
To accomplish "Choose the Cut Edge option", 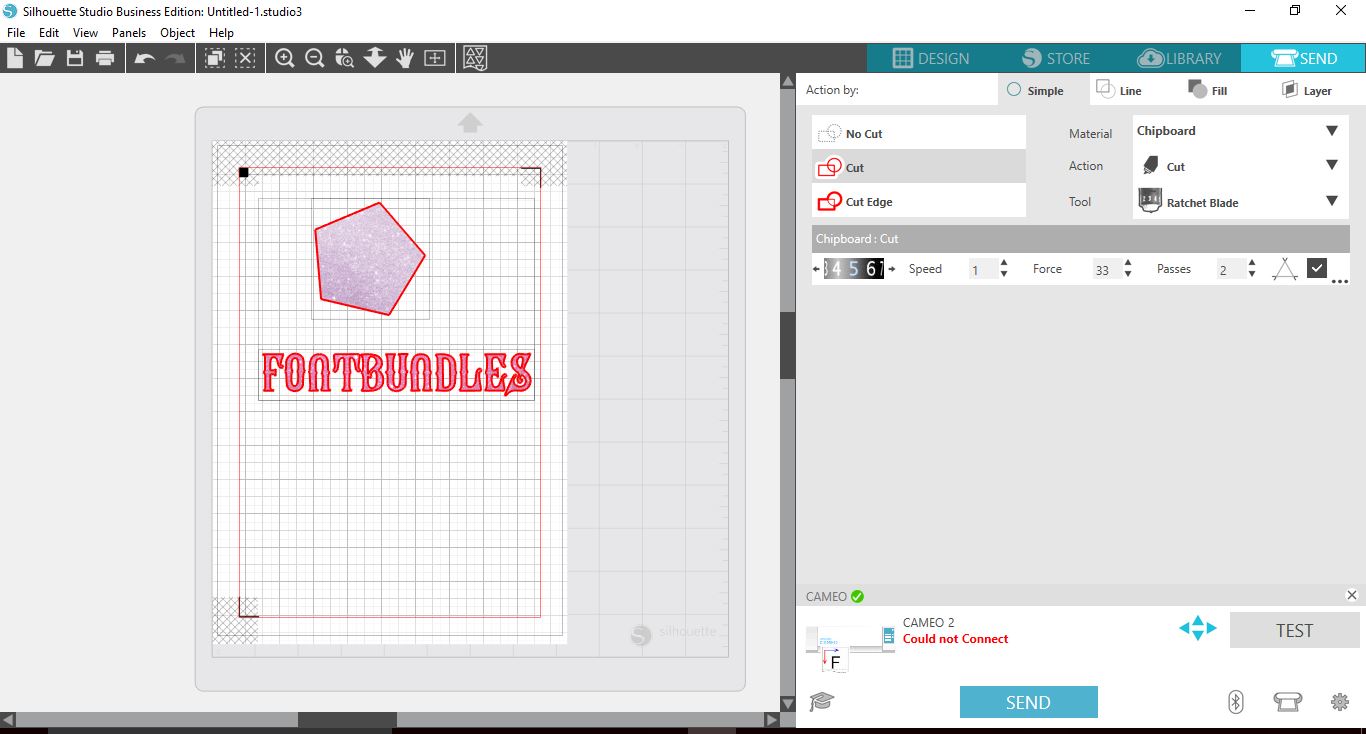I will click(919, 201).
